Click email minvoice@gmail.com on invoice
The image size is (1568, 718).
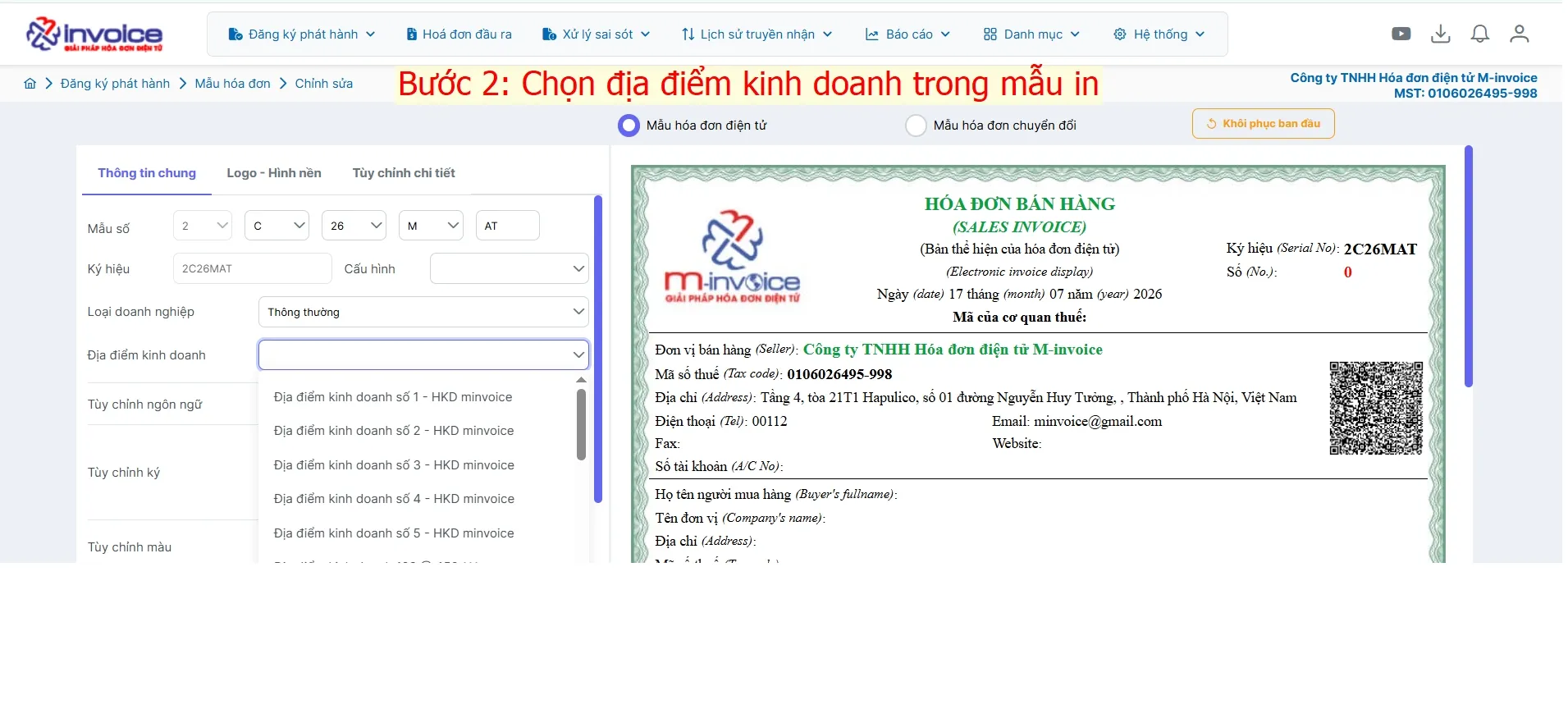tap(1098, 421)
